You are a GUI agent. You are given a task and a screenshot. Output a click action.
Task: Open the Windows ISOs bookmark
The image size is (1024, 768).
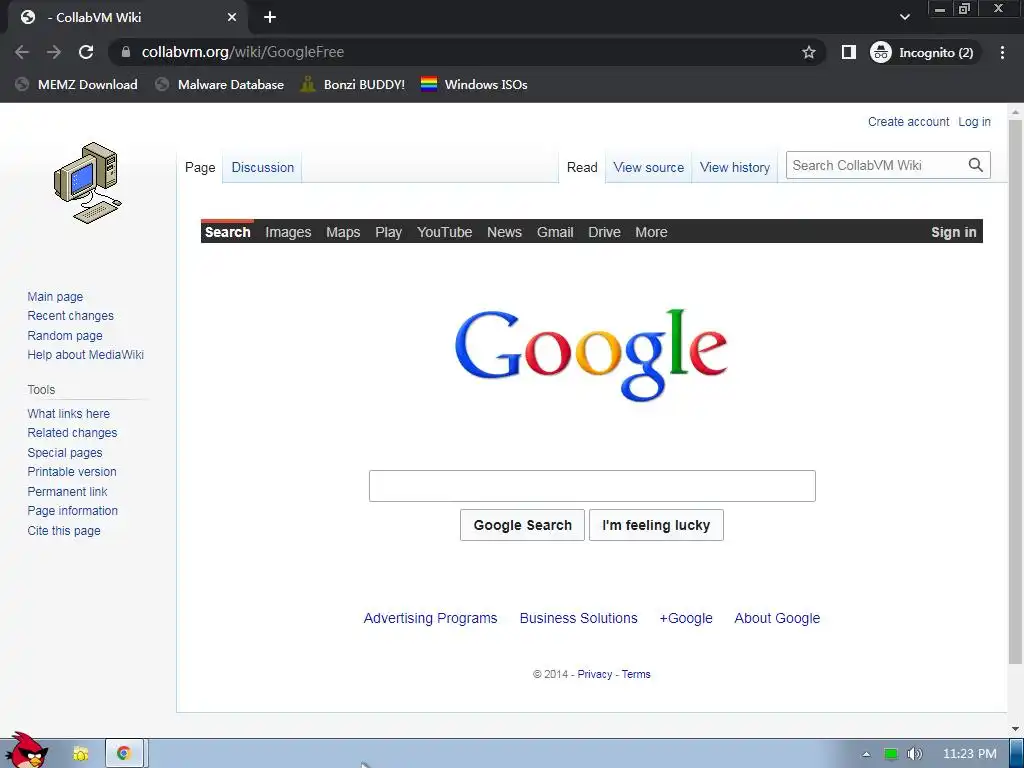(474, 84)
